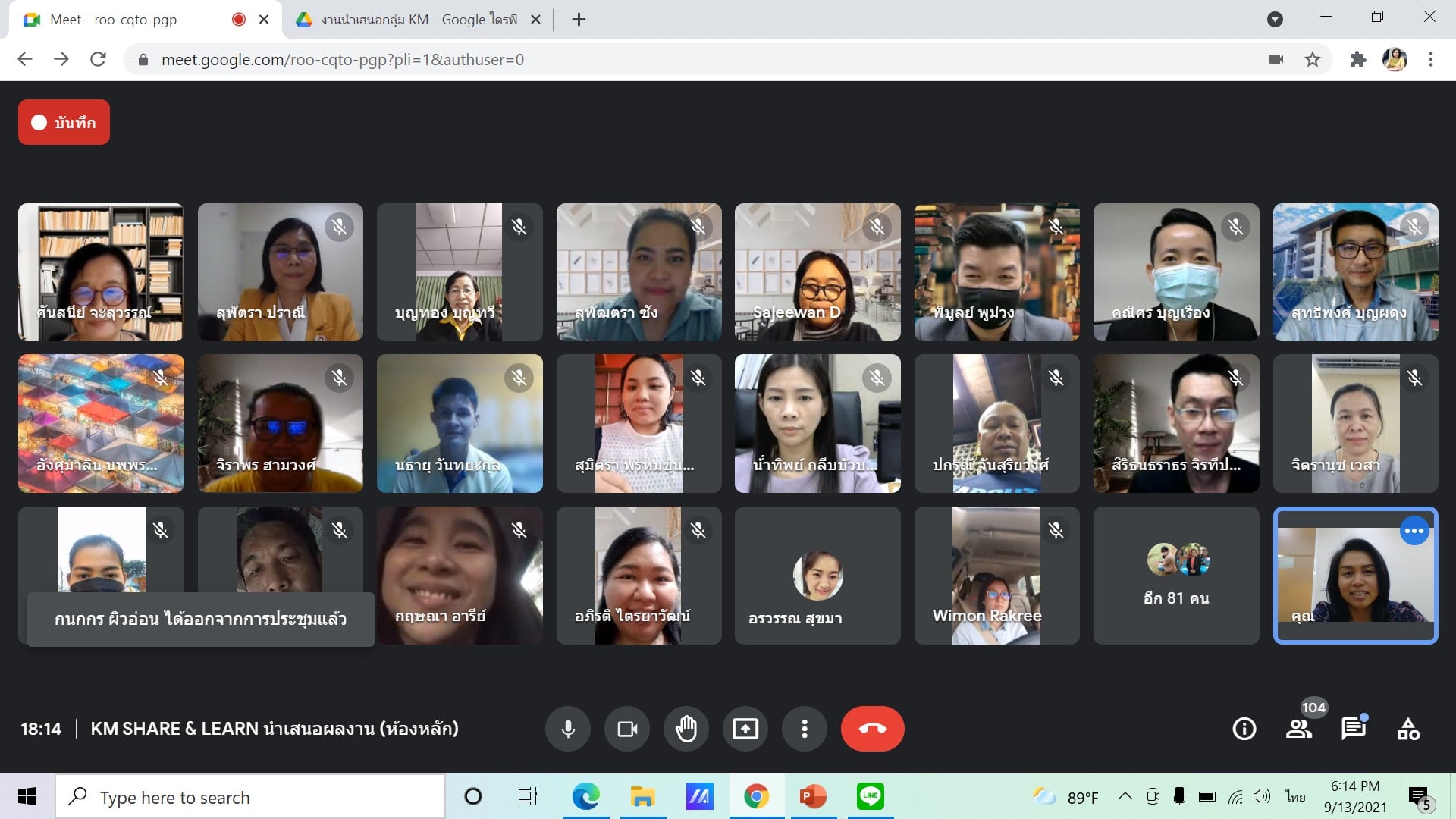Show participants list with 104 badge
The height and width of the screenshot is (819, 1456).
coord(1299,729)
